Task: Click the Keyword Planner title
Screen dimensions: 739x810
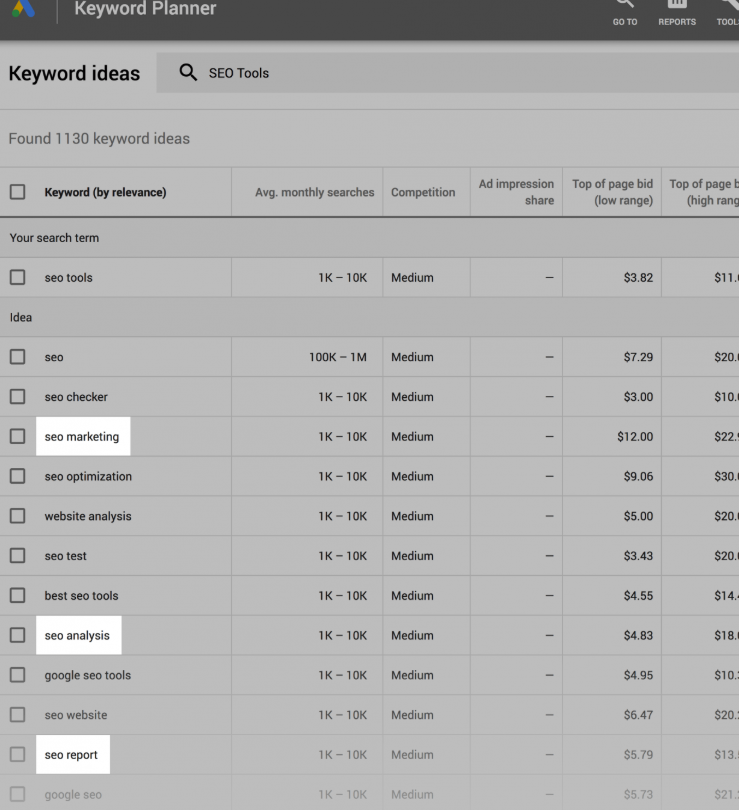Action: coord(145,8)
